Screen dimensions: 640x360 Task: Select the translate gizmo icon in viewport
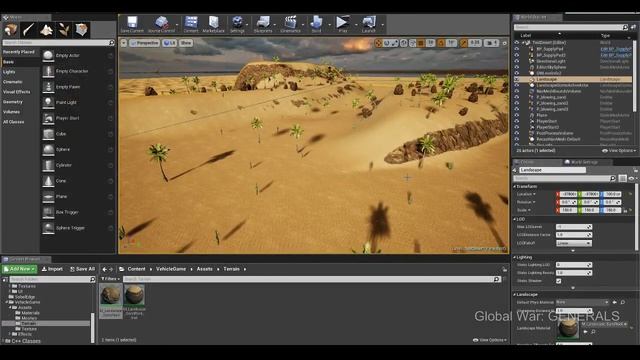(x=378, y=43)
